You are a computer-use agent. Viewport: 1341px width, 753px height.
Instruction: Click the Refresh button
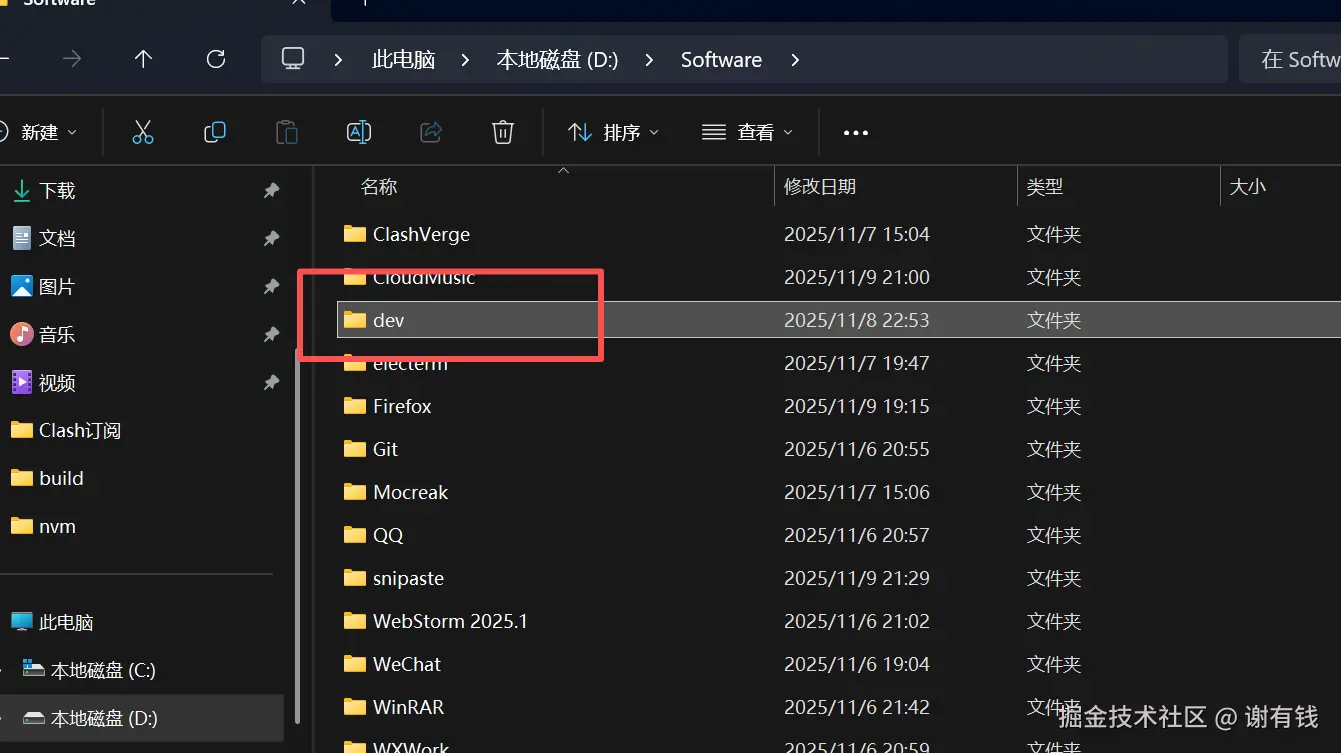pos(216,59)
